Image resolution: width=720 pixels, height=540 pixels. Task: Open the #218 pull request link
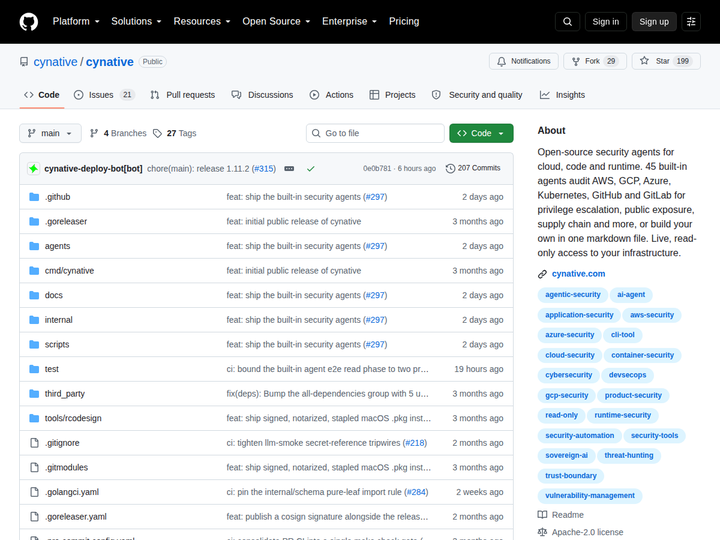pyautogui.click(x=415, y=443)
